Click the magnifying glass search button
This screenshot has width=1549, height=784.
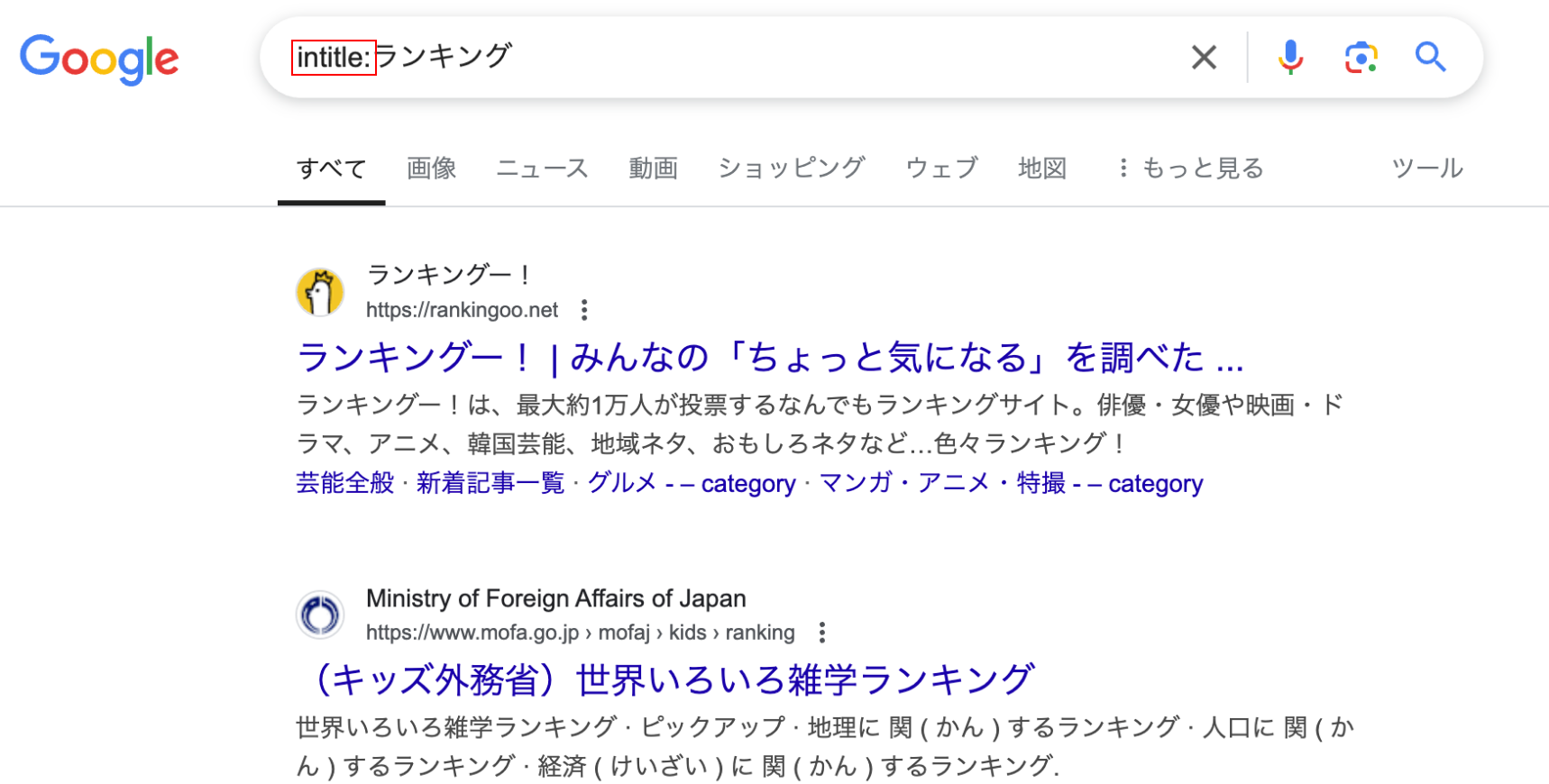pos(1430,58)
